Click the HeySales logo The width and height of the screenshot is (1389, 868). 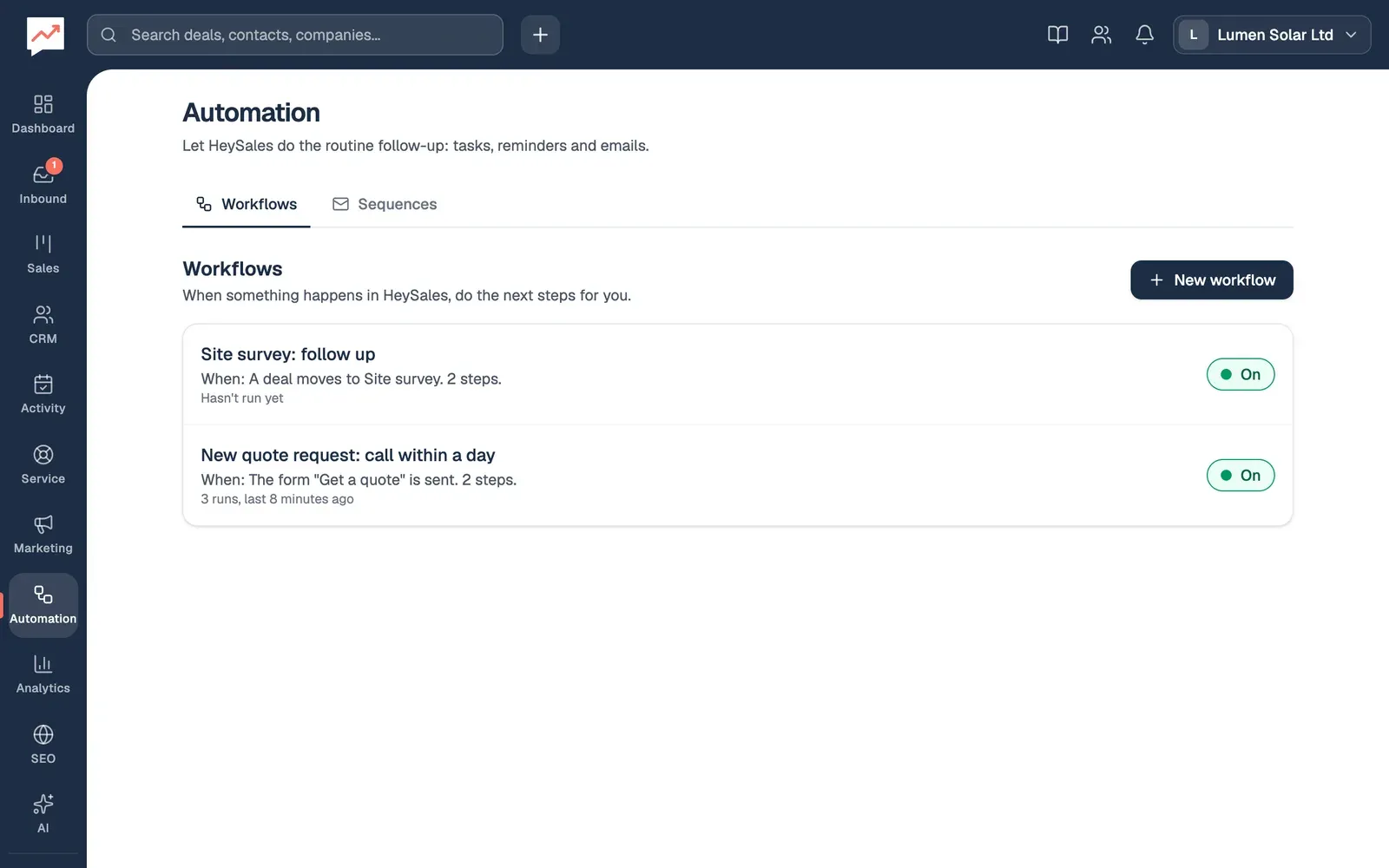(x=45, y=36)
